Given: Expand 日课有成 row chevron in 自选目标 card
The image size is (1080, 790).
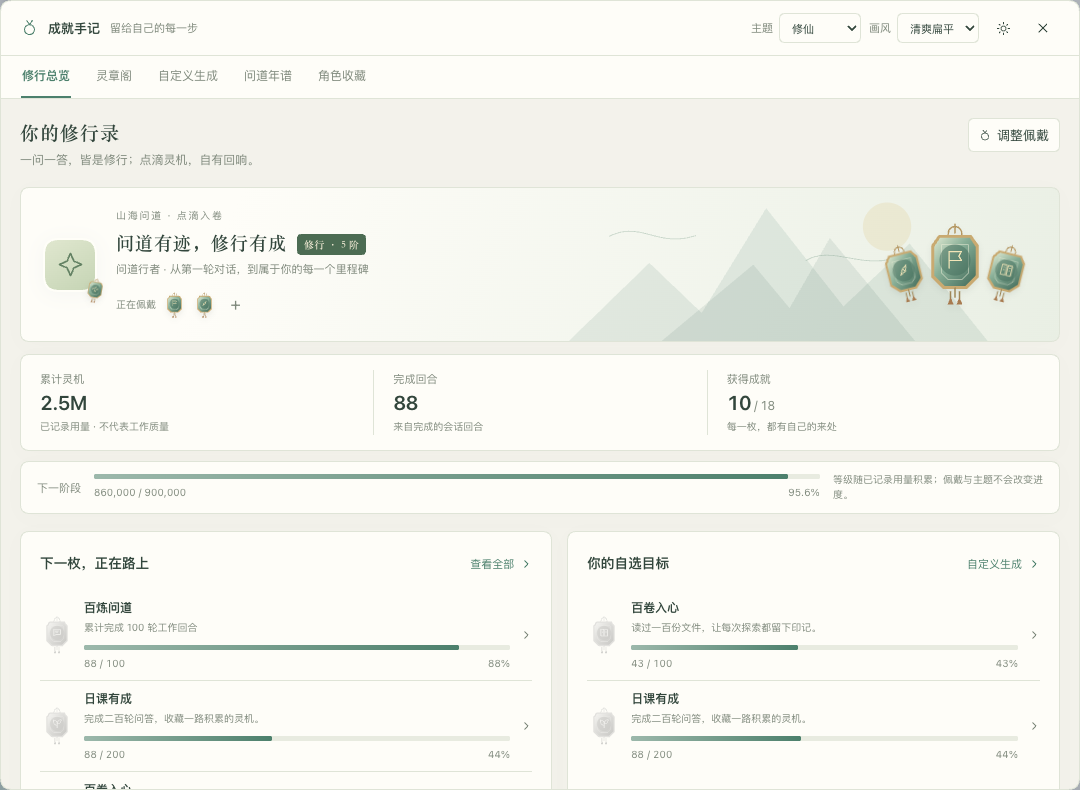Looking at the screenshot, I should [1034, 726].
